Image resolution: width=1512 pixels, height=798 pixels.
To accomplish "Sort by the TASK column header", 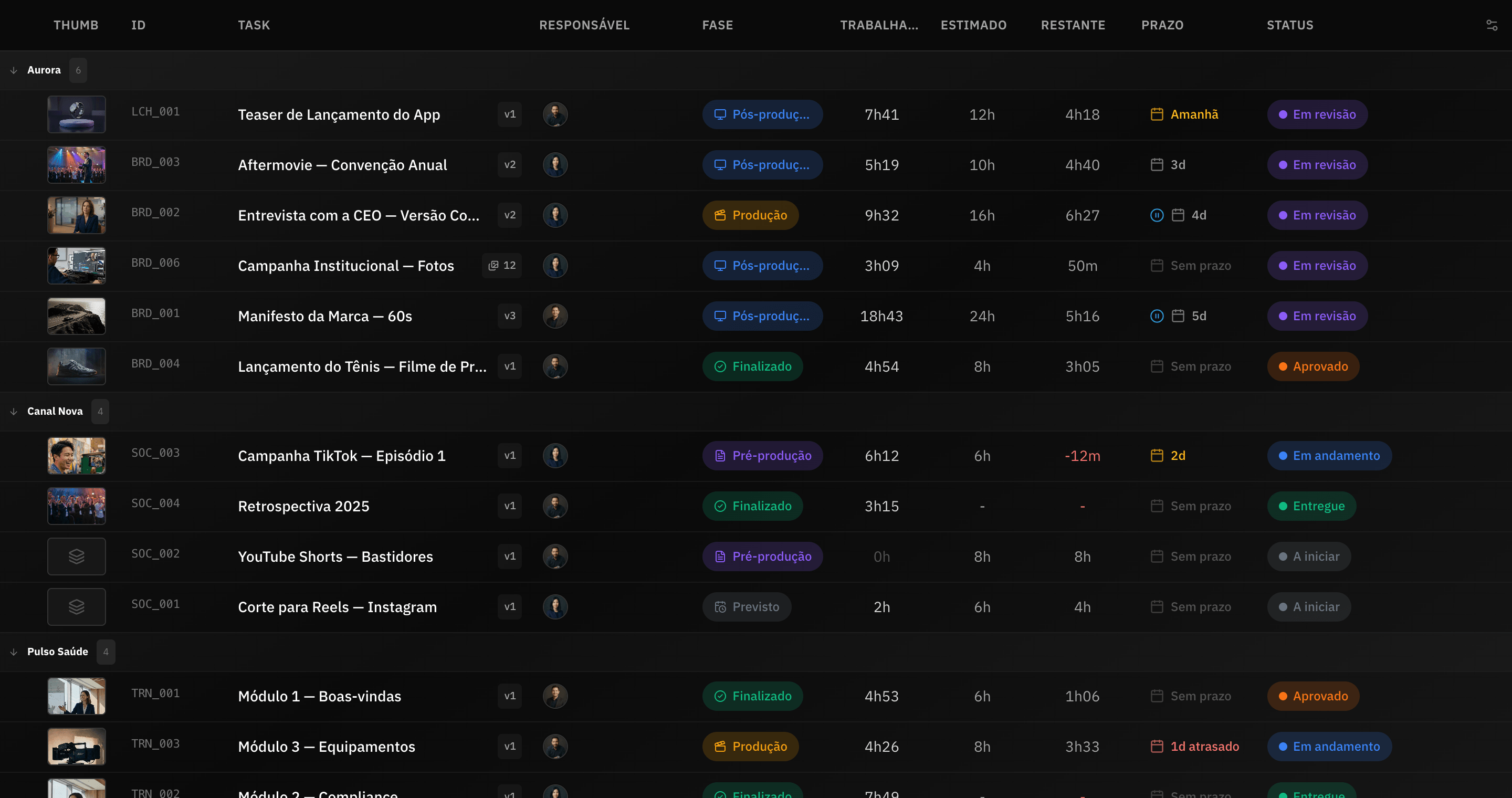I will click(x=254, y=25).
